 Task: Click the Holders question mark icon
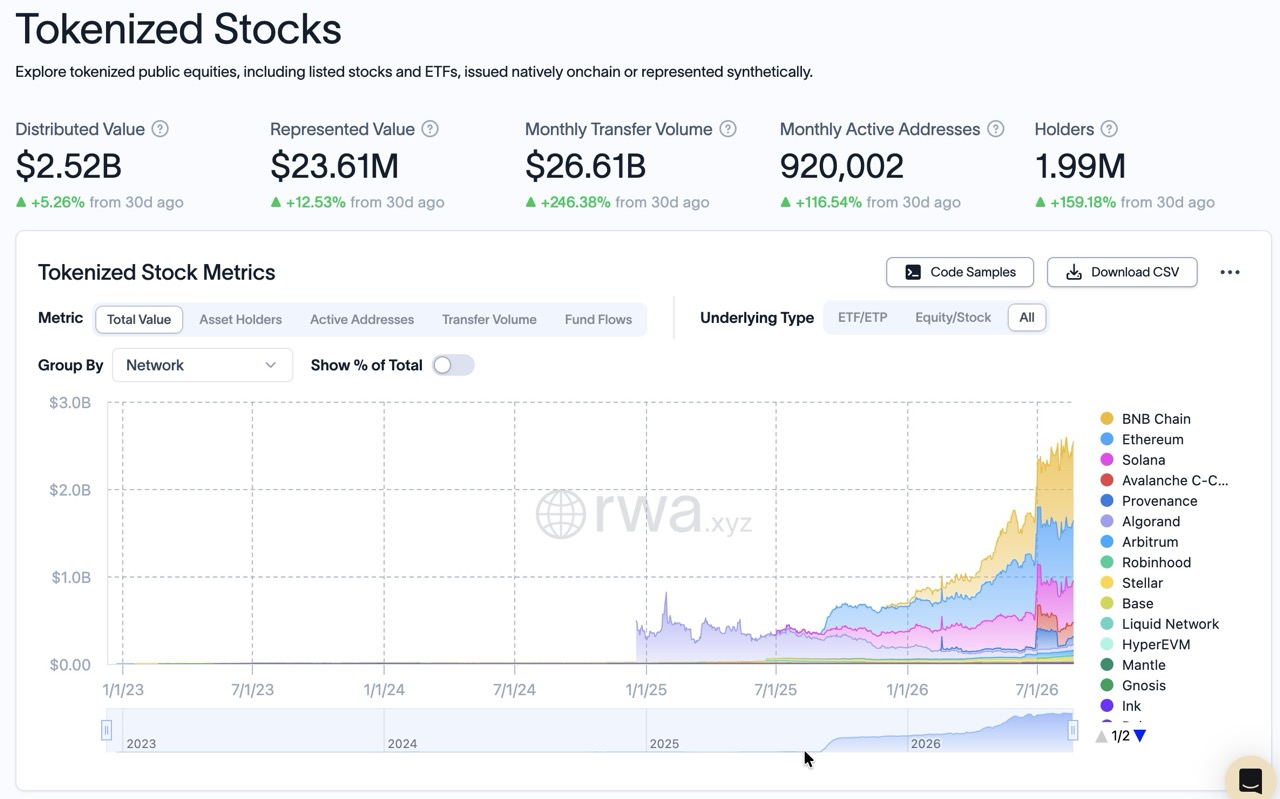point(1109,129)
